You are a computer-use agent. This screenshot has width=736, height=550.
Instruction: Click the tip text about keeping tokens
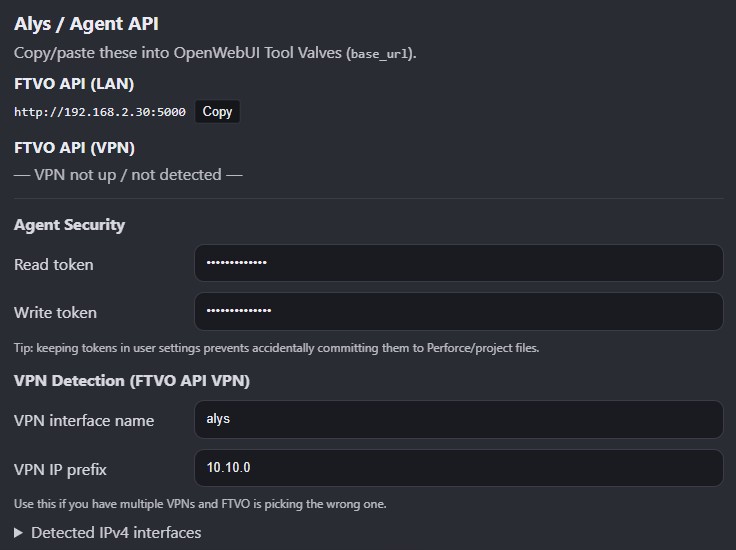click(276, 348)
